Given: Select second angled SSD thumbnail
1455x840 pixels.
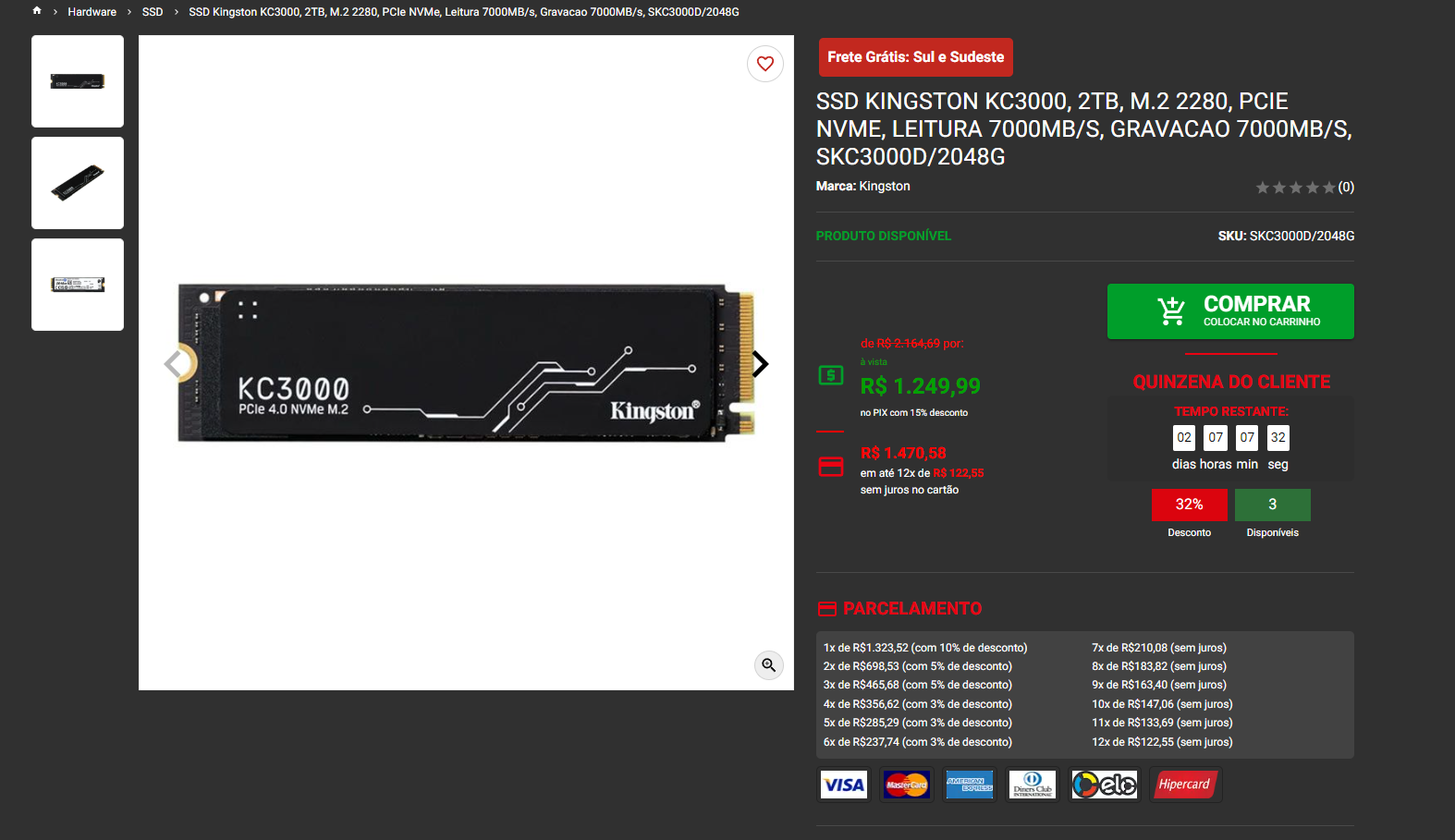Looking at the screenshot, I should pyautogui.click(x=78, y=183).
